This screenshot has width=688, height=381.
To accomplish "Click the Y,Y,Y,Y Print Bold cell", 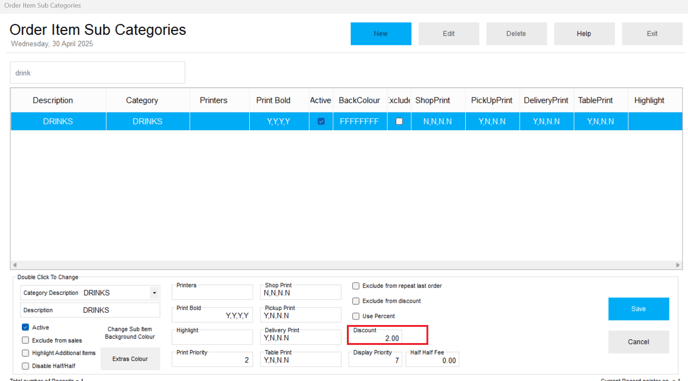I will pos(279,121).
